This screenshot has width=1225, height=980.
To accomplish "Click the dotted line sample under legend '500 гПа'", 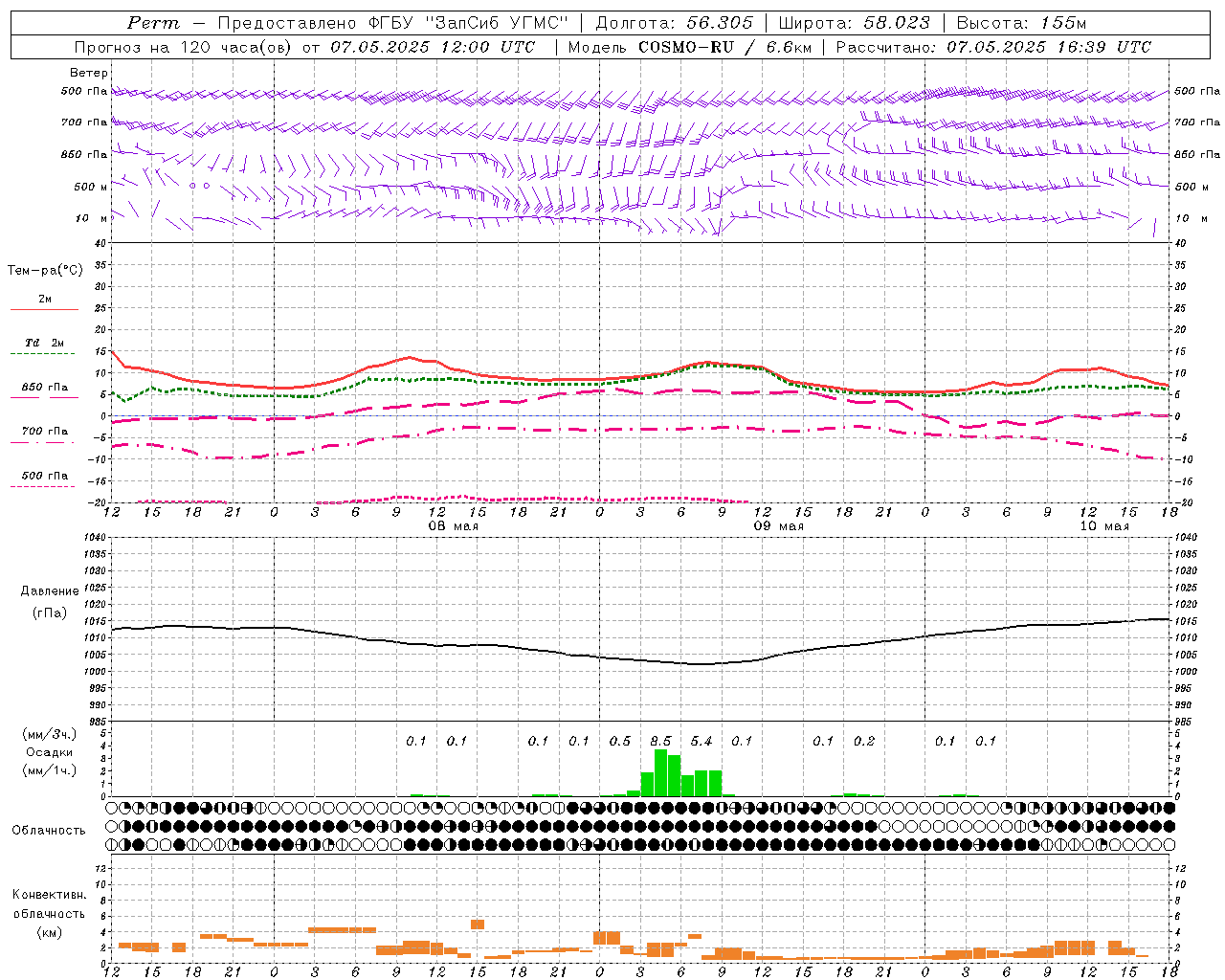I will click(43, 487).
